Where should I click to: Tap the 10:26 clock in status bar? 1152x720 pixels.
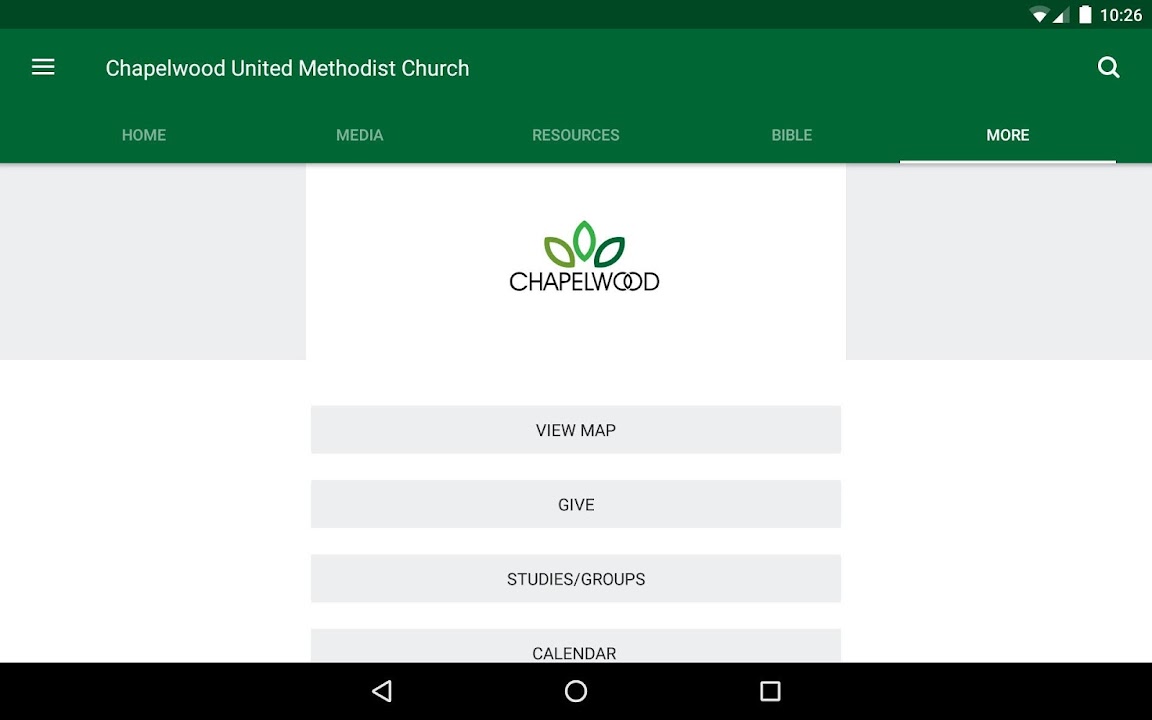(1120, 15)
